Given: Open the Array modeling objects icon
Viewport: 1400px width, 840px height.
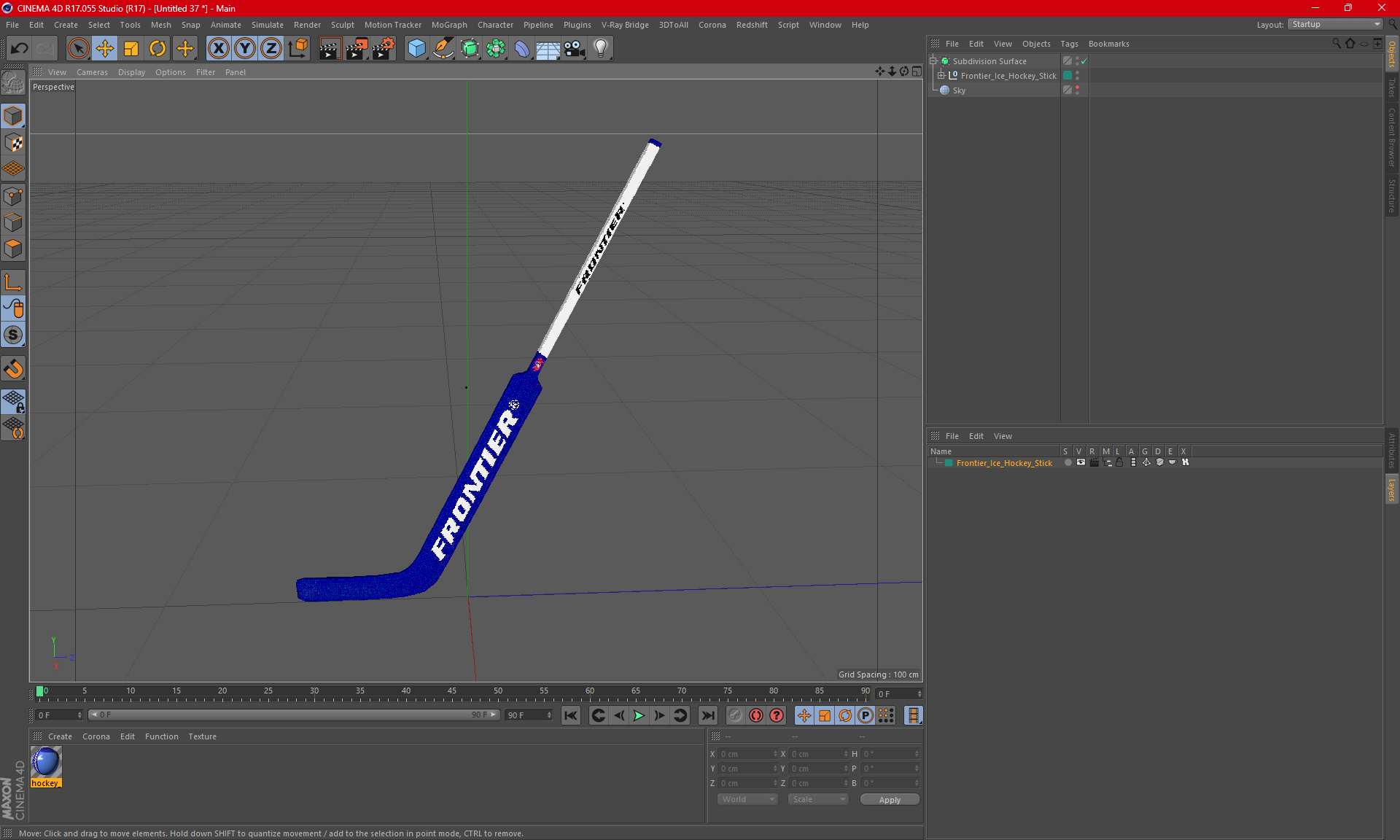Looking at the screenshot, I should [496, 49].
